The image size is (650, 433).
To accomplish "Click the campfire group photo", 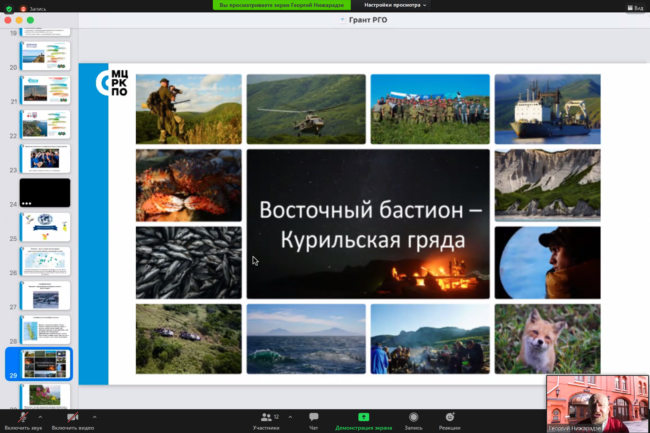I will [x=430, y=339].
